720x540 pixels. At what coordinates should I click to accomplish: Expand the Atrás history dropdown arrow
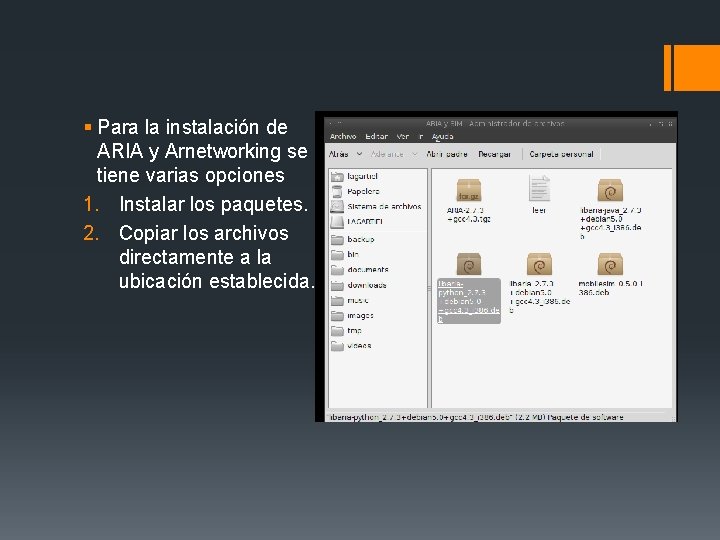[360, 154]
